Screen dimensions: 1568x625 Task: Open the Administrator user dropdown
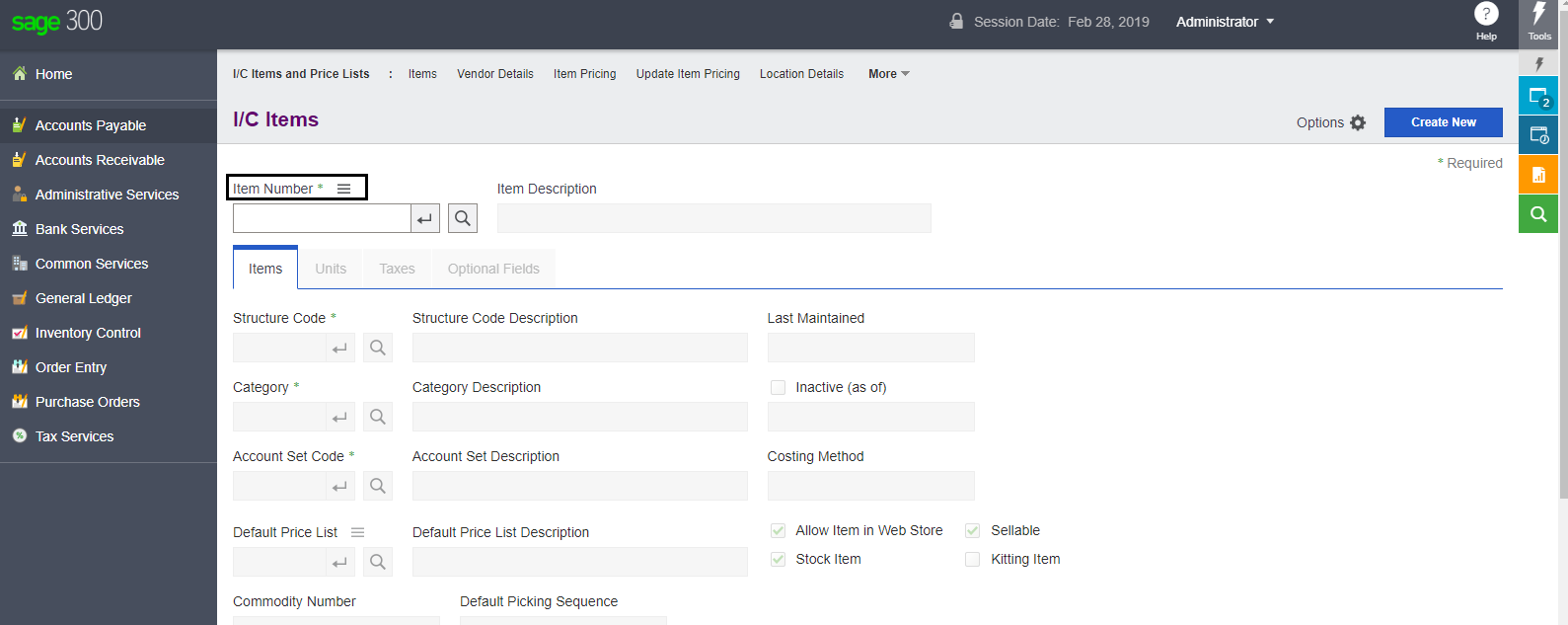[1225, 22]
